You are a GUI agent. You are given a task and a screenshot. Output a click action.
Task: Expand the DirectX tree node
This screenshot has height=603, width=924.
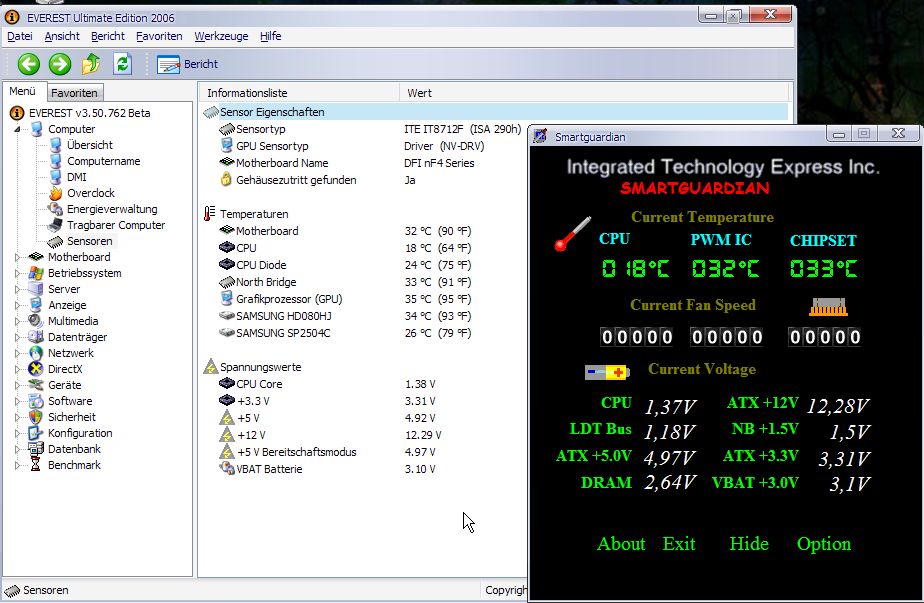18,368
